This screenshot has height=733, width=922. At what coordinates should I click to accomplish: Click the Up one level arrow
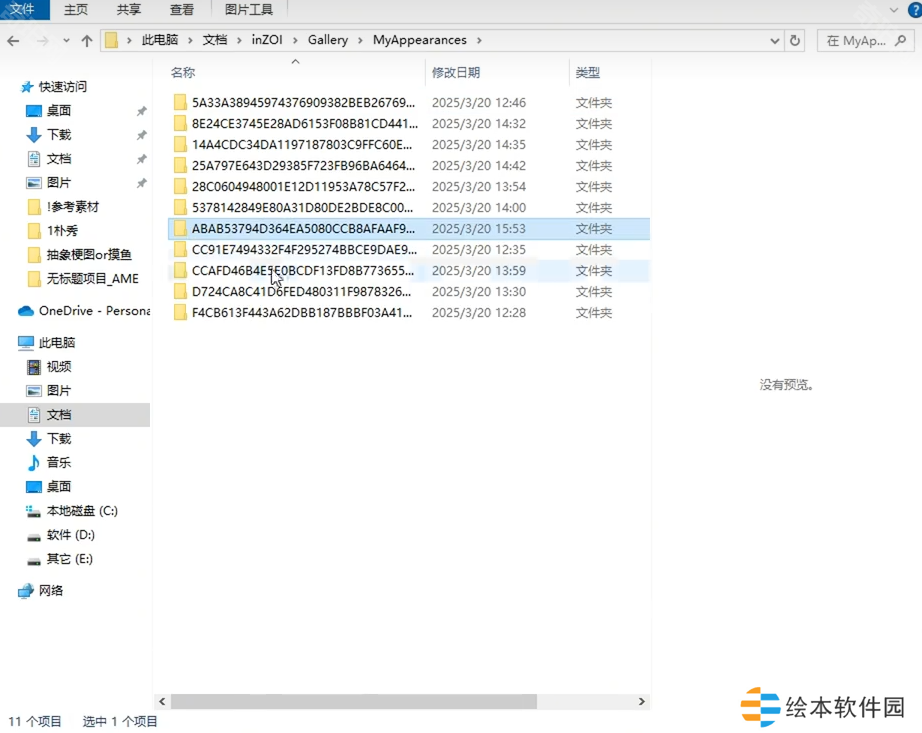pos(87,41)
